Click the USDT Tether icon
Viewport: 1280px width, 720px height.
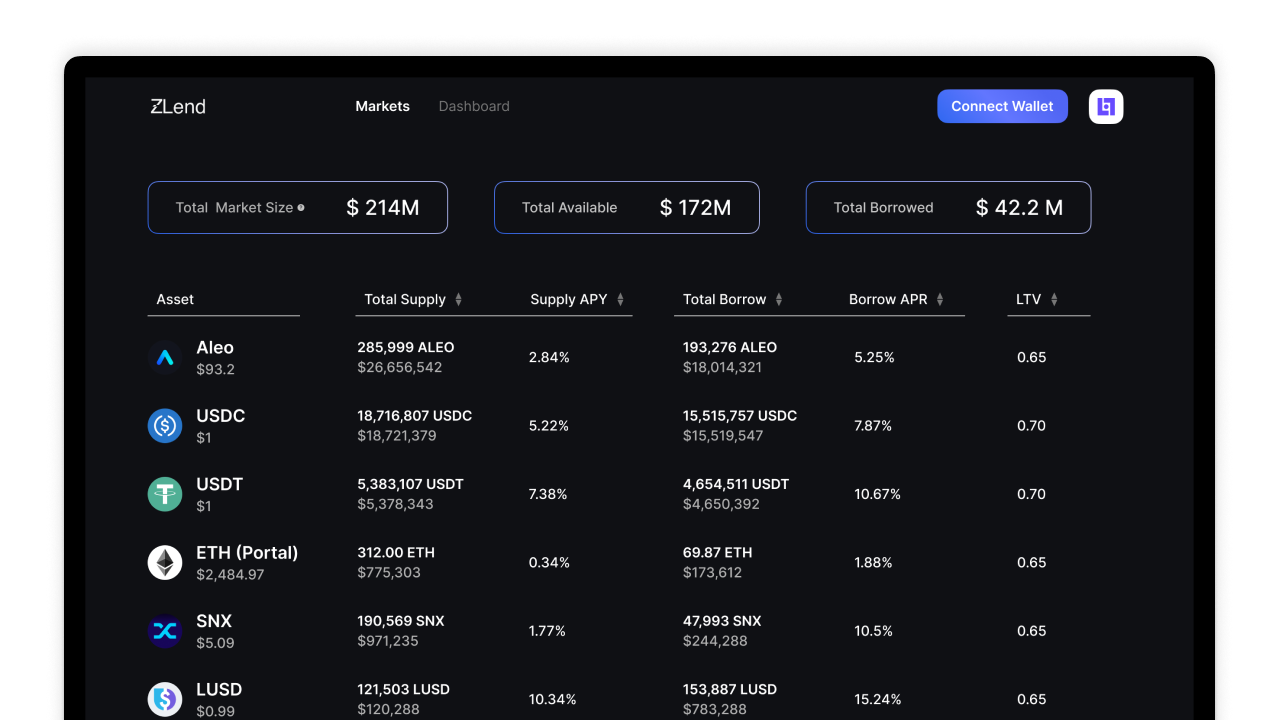pos(165,494)
